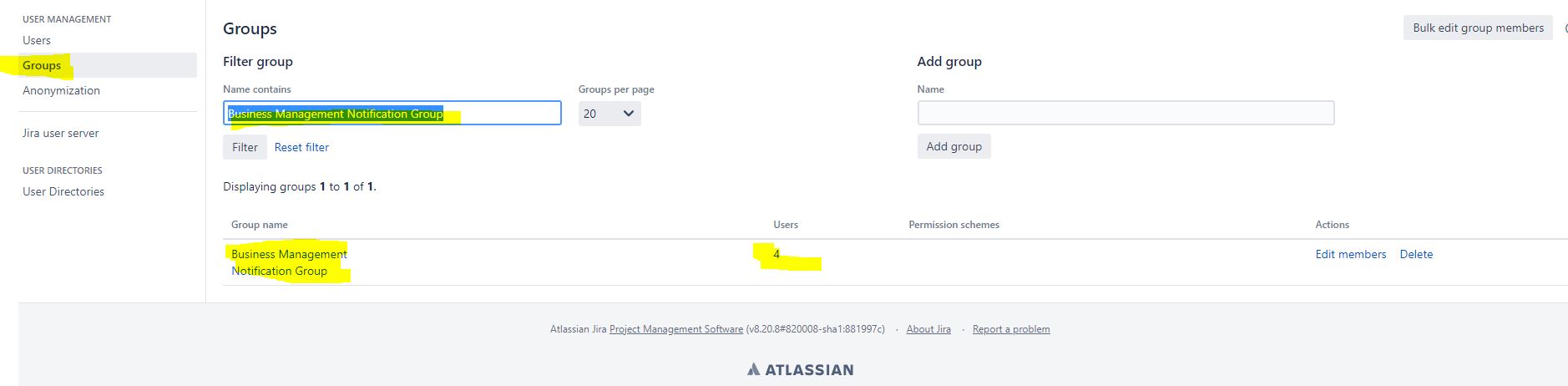
Task: Click Bulk edit group members button
Action: (1478, 28)
